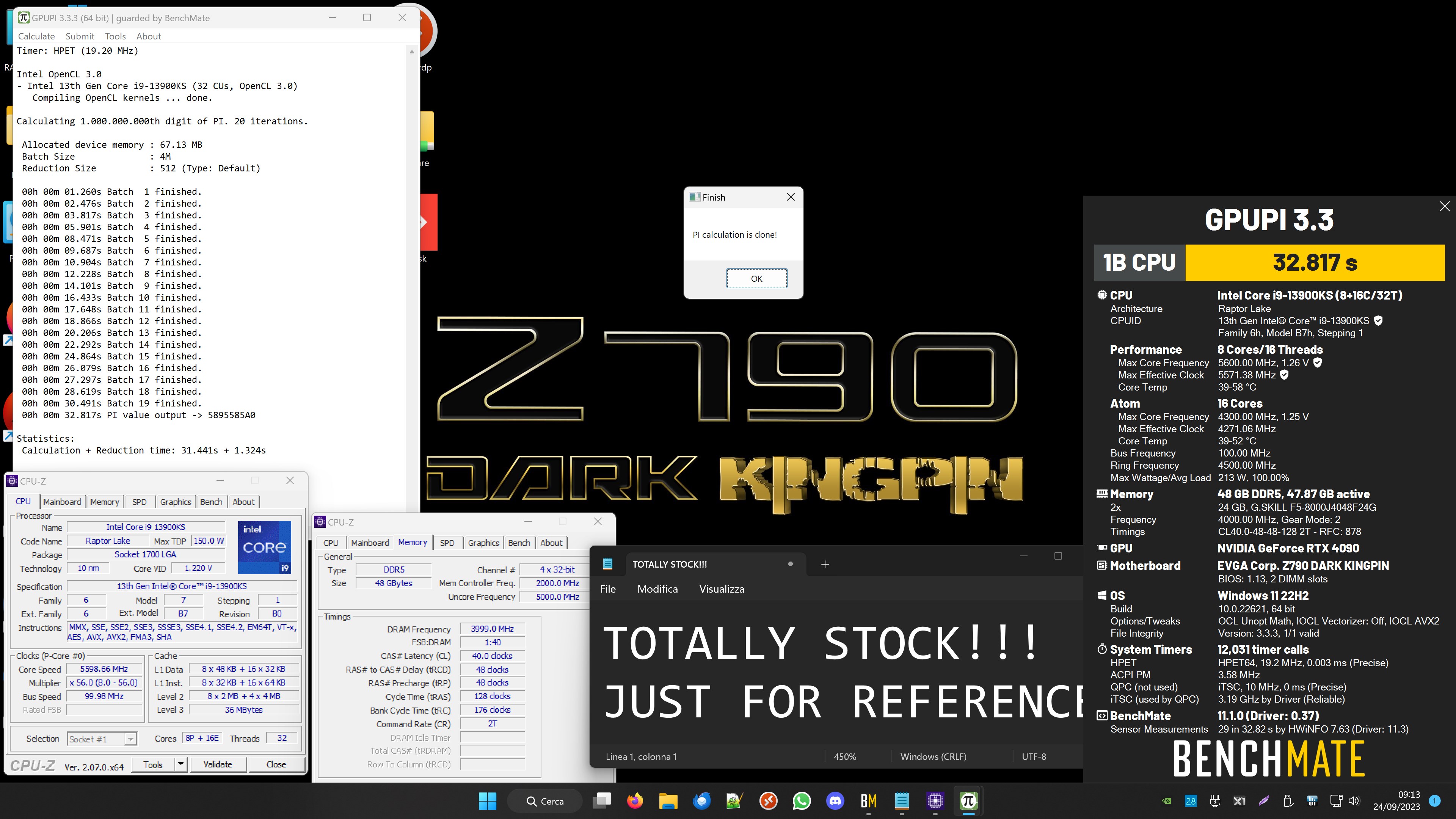Switch to Bench tab in left CPU-Z window
1456x819 pixels.
click(x=212, y=502)
